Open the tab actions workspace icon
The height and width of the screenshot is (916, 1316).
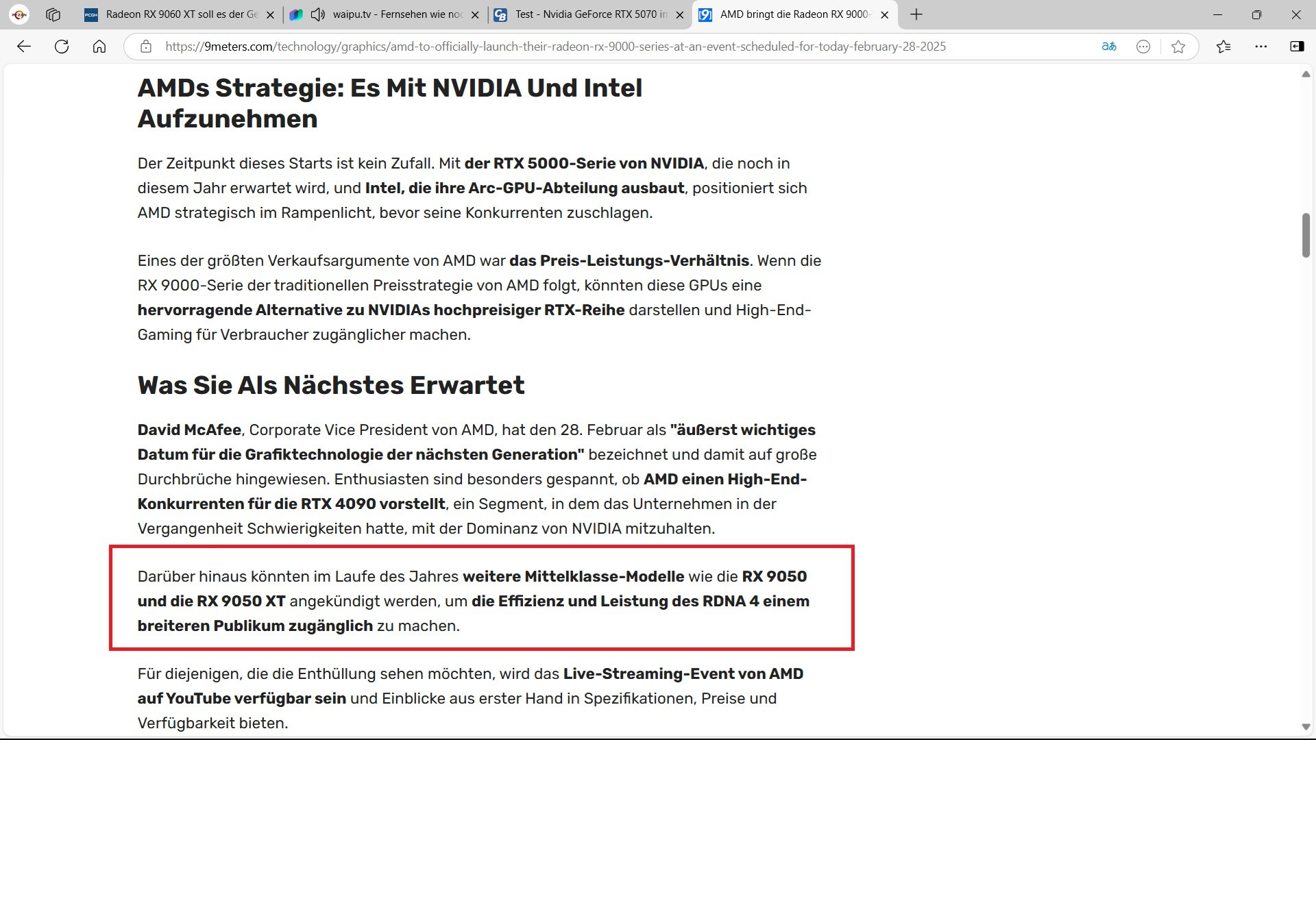53,14
